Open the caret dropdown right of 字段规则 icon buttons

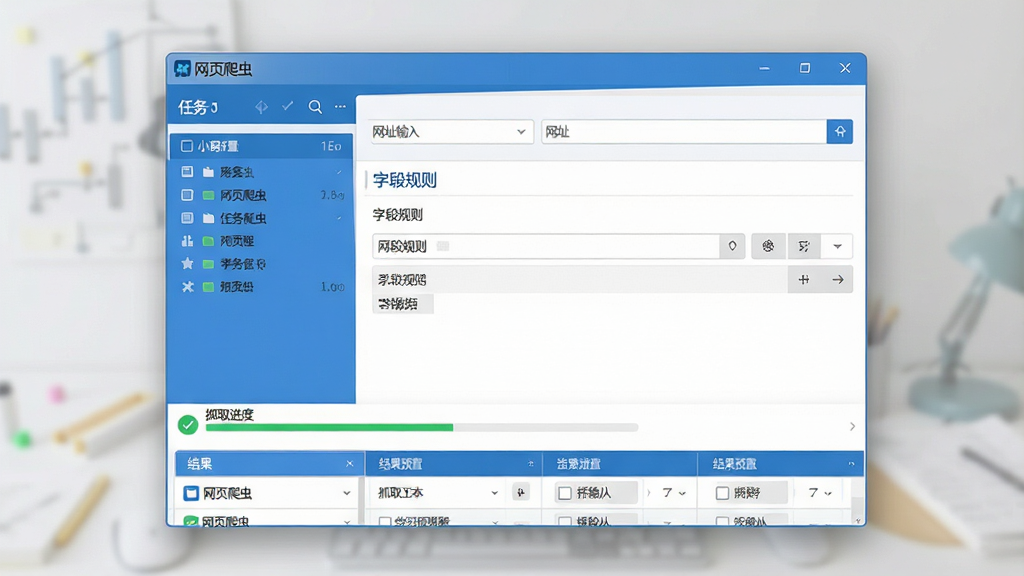(837, 246)
